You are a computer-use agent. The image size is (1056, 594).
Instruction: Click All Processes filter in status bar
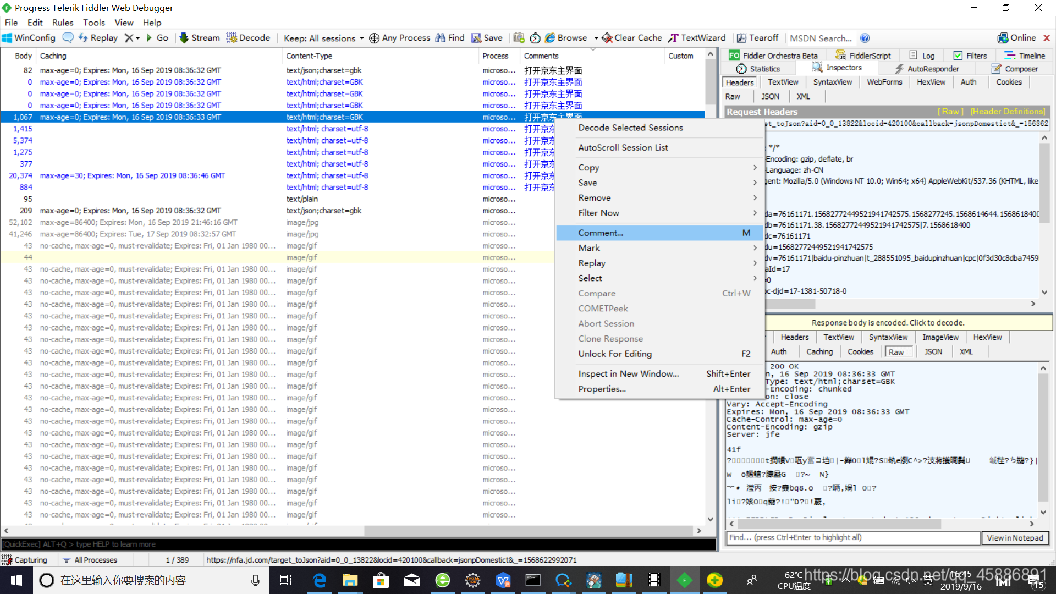(x=90, y=560)
